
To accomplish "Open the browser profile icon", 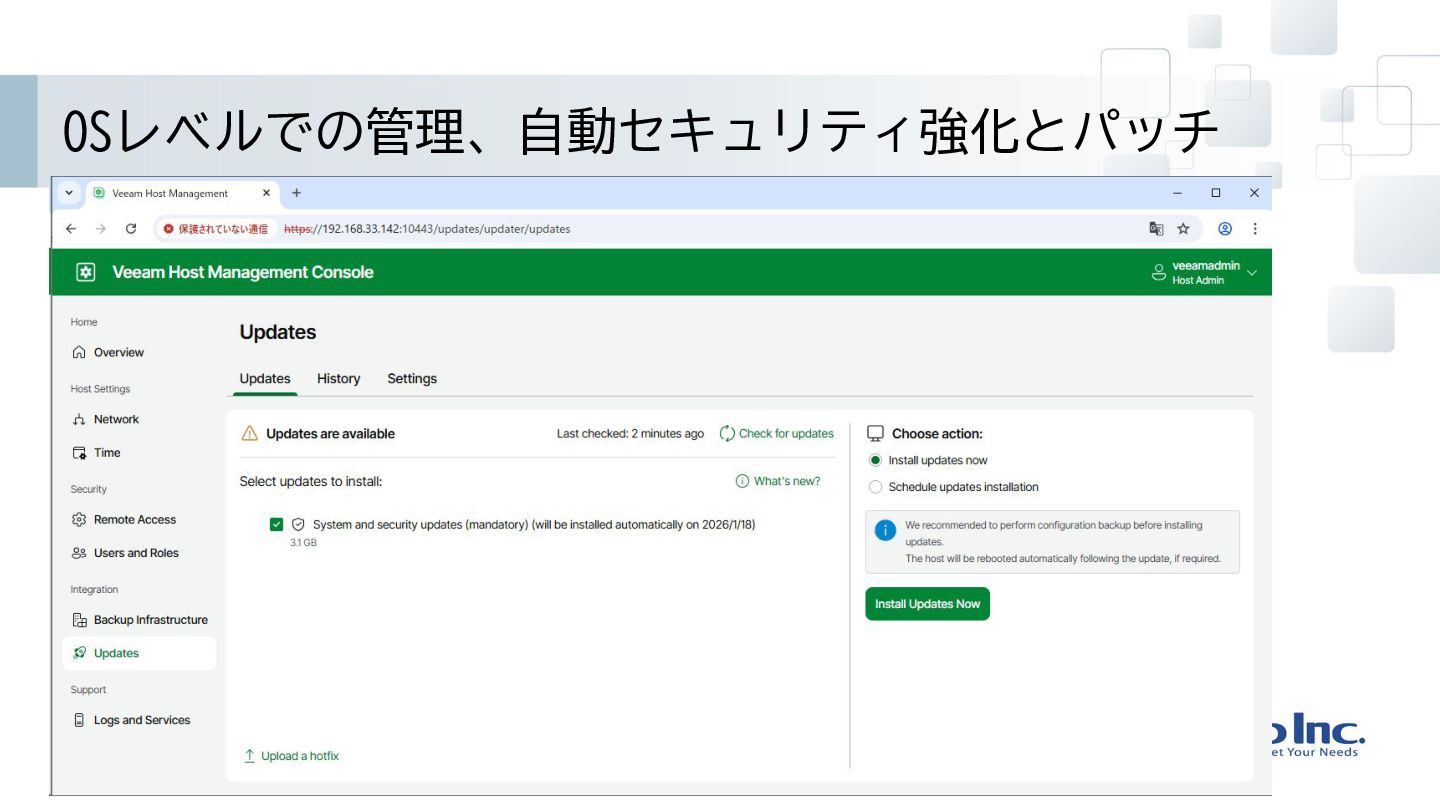I will tap(1225, 229).
